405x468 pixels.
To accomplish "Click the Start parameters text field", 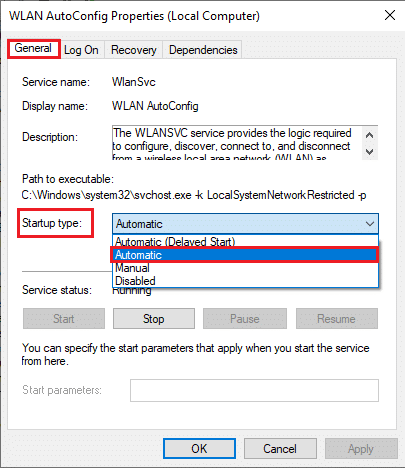I will click(x=254, y=390).
